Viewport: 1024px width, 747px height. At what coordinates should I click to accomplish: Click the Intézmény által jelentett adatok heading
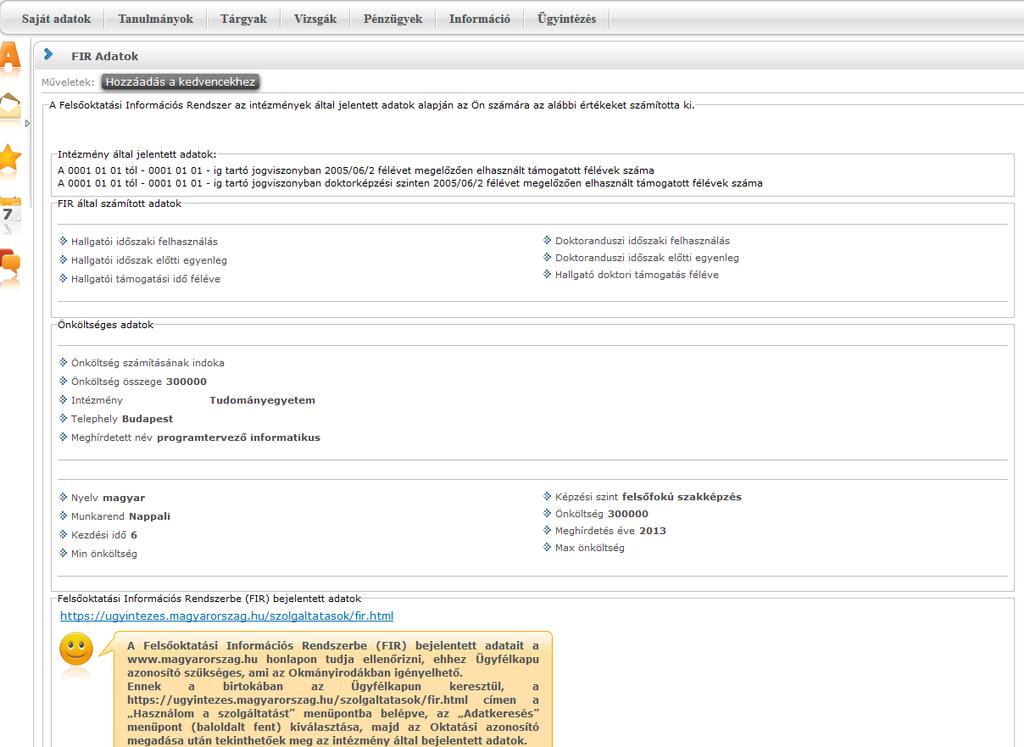(x=136, y=155)
